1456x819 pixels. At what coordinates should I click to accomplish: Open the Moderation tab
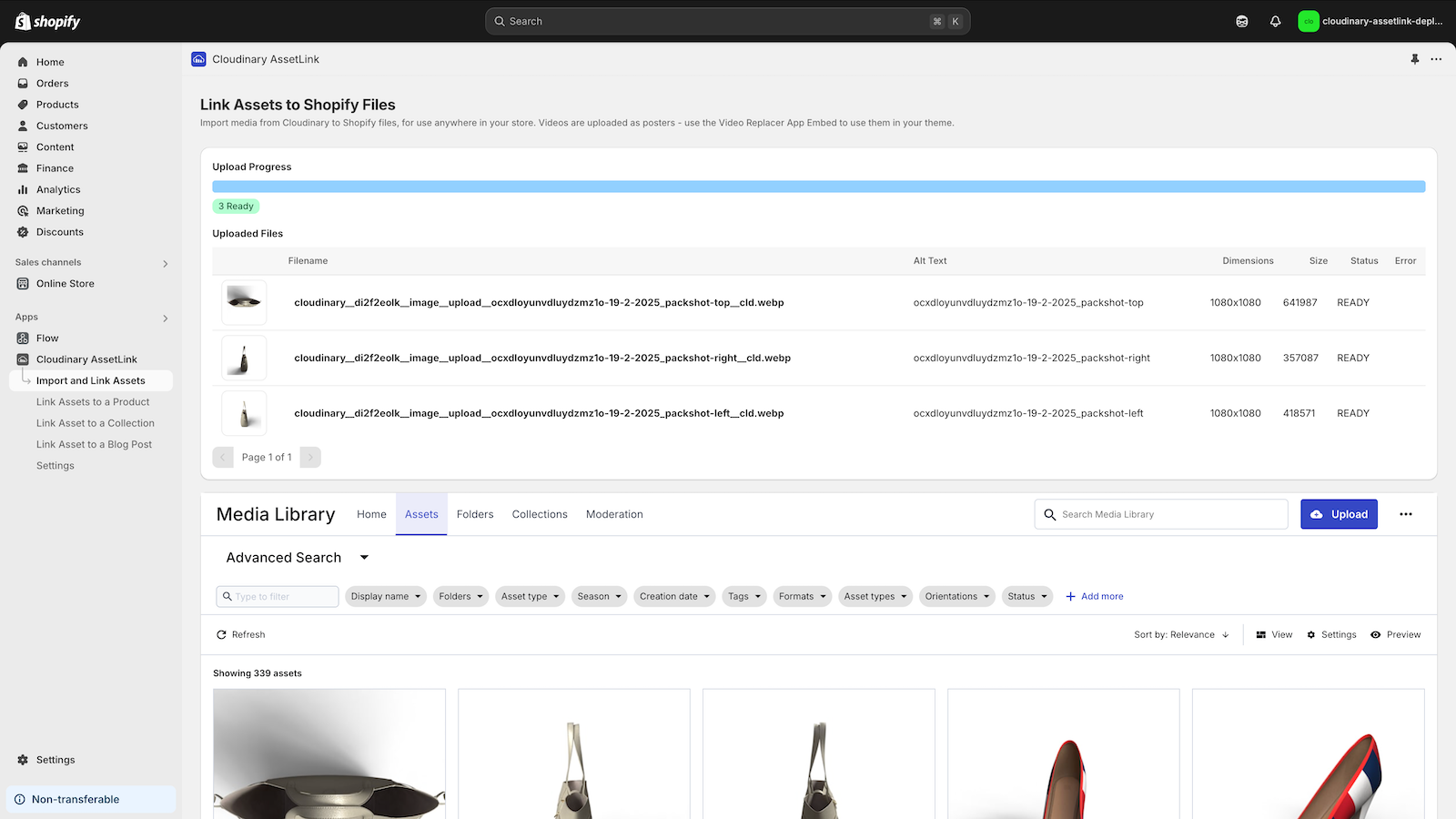click(614, 514)
